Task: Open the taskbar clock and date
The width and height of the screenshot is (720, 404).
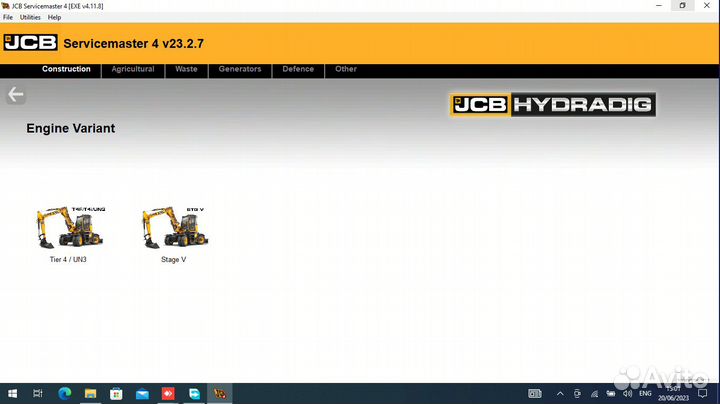Action: click(674, 393)
